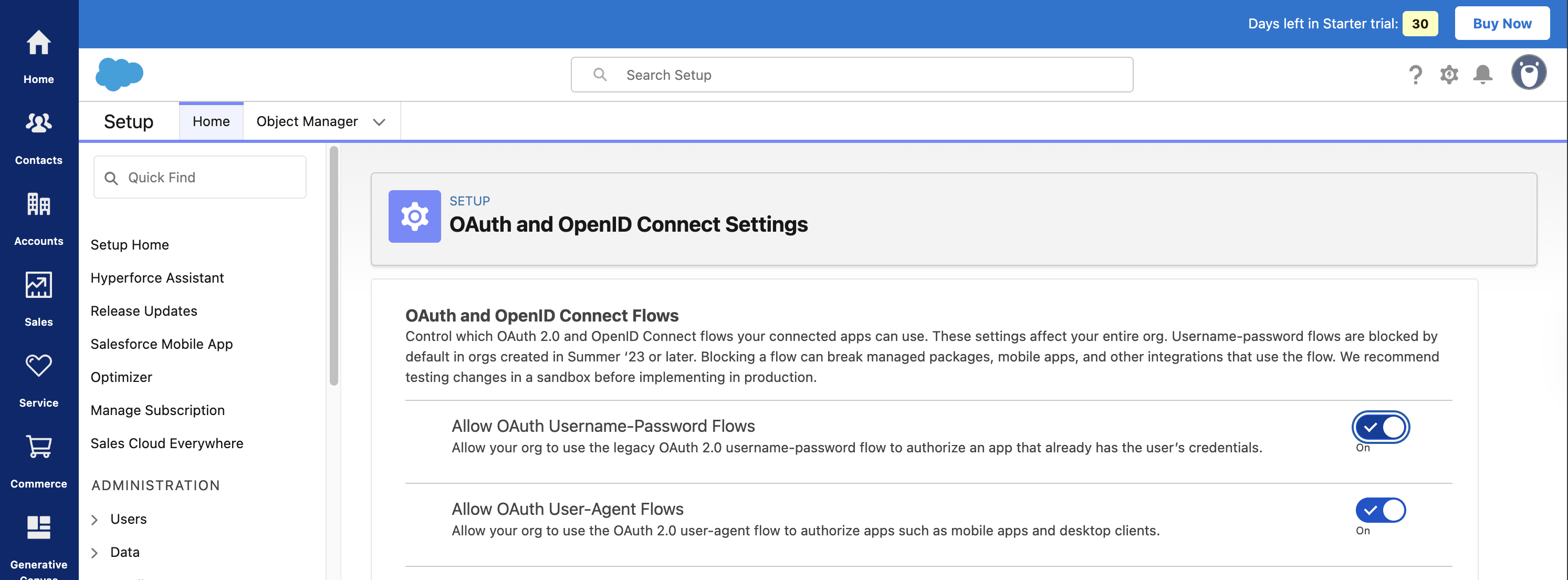The height and width of the screenshot is (580, 1568).
Task: Go to Accounts via the building icon
Action: pos(38,205)
